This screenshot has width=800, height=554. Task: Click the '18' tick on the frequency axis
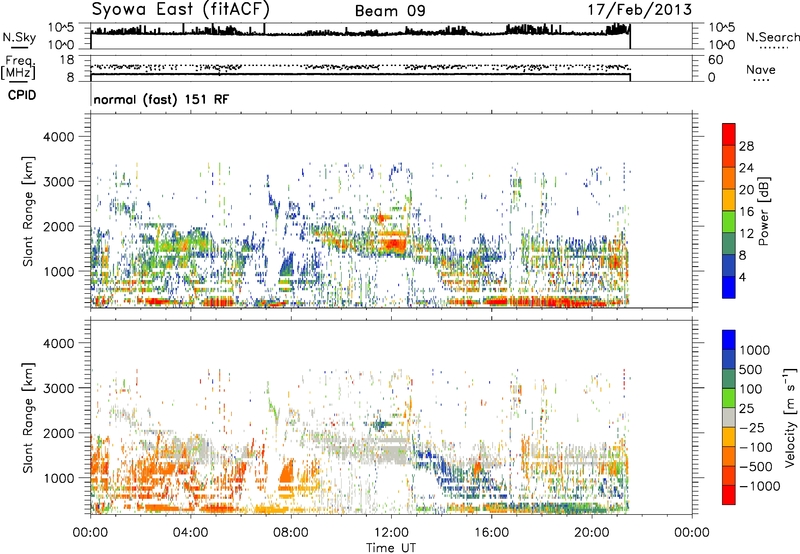(67, 60)
